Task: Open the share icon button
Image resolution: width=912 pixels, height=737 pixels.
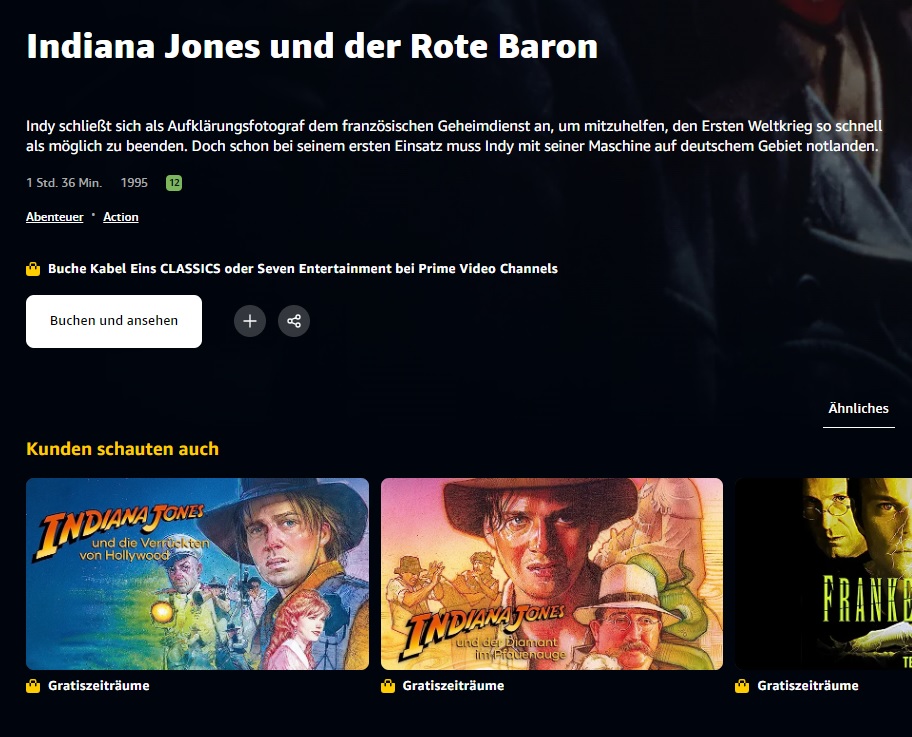Action: tap(294, 321)
